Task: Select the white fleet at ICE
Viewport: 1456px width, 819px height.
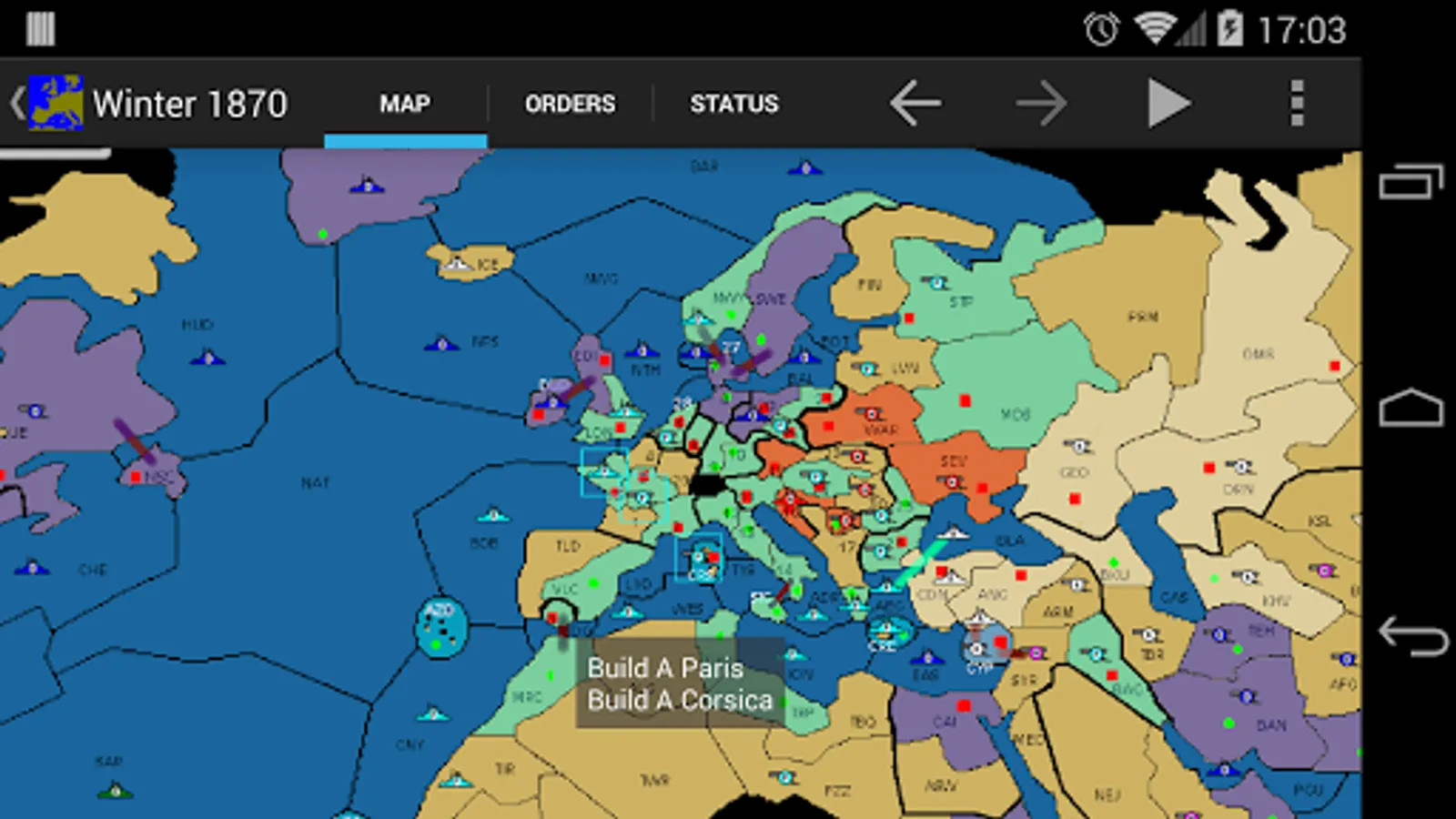Action: [x=457, y=264]
